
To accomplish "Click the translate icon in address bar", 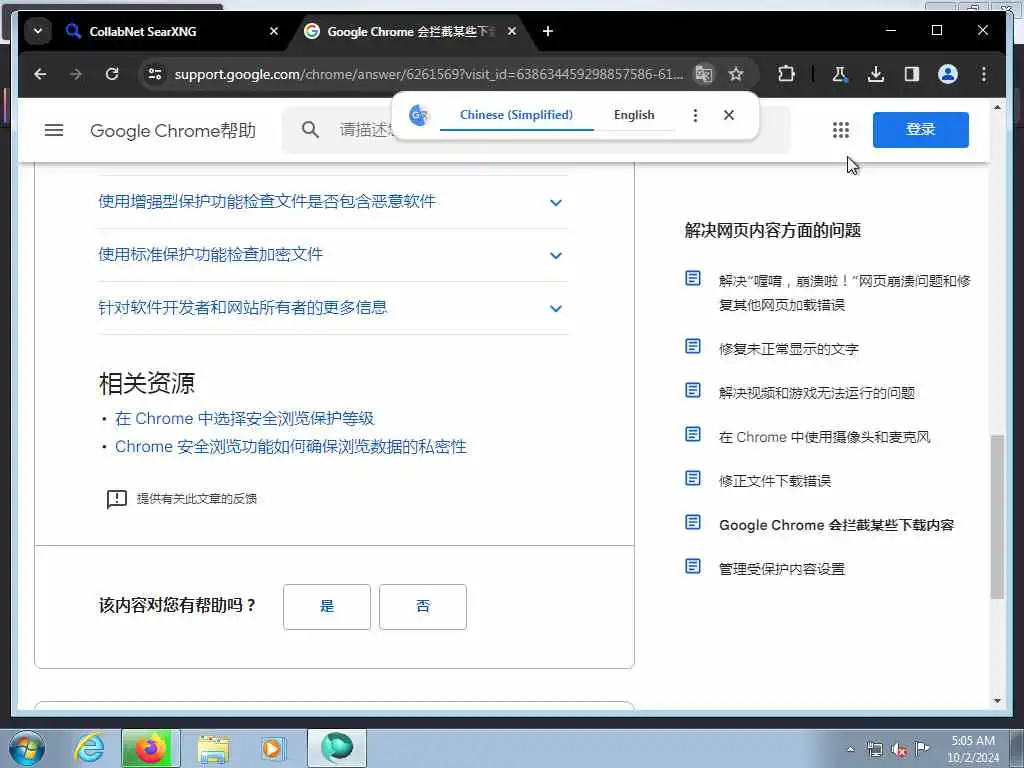I will [703, 74].
